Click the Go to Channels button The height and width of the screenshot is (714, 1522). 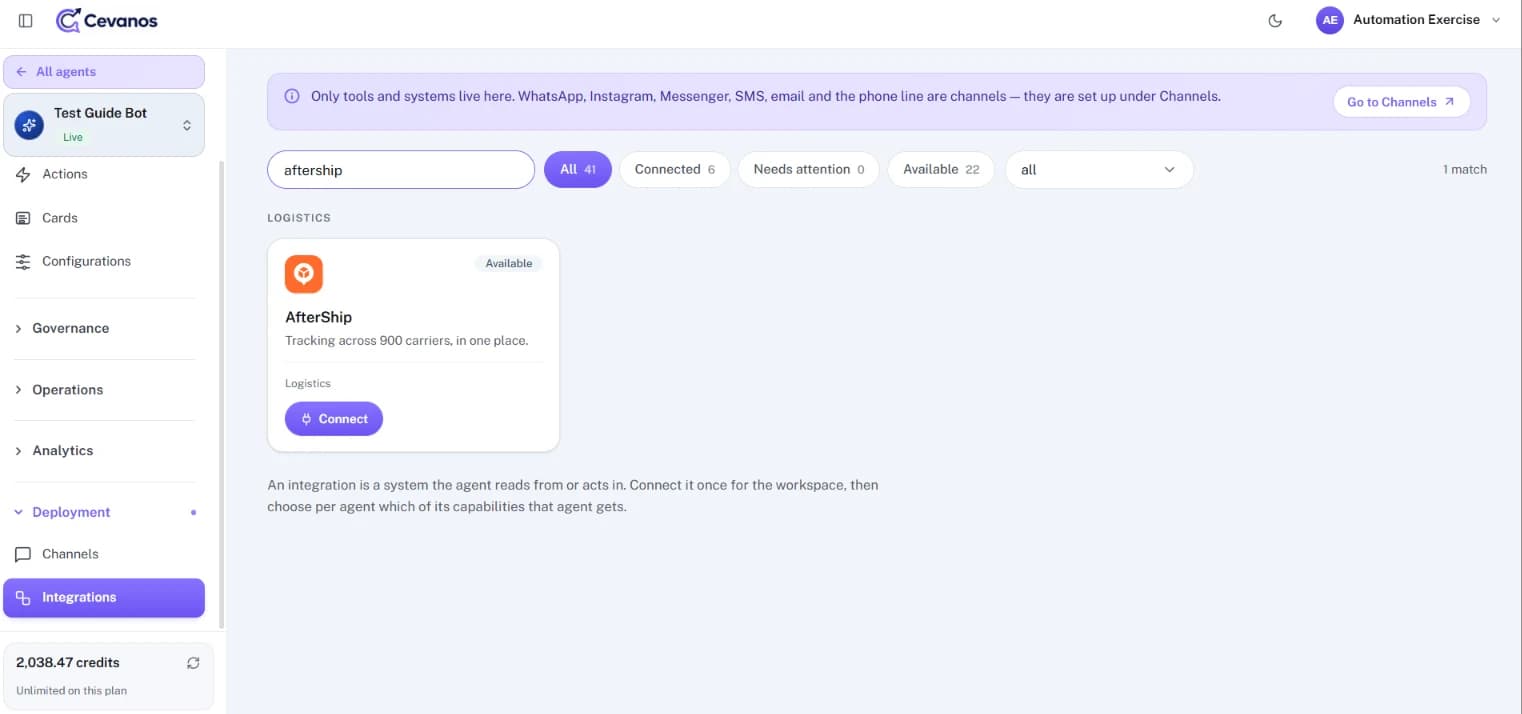coord(1401,102)
